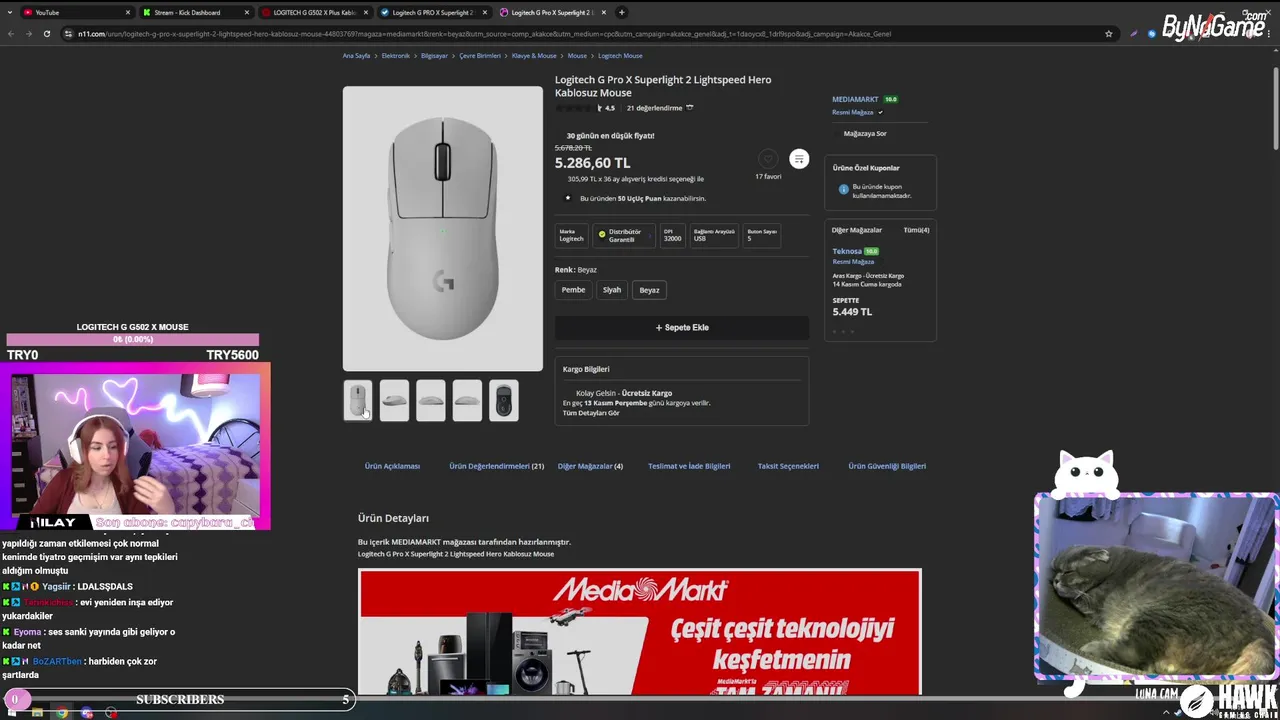This screenshot has height=720, width=1280.
Task: Click the Bilgisayar breadcrumb
Action: click(x=434, y=56)
